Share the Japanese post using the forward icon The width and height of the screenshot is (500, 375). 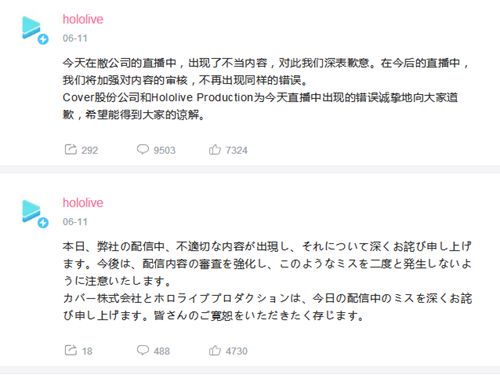click(71, 350)
